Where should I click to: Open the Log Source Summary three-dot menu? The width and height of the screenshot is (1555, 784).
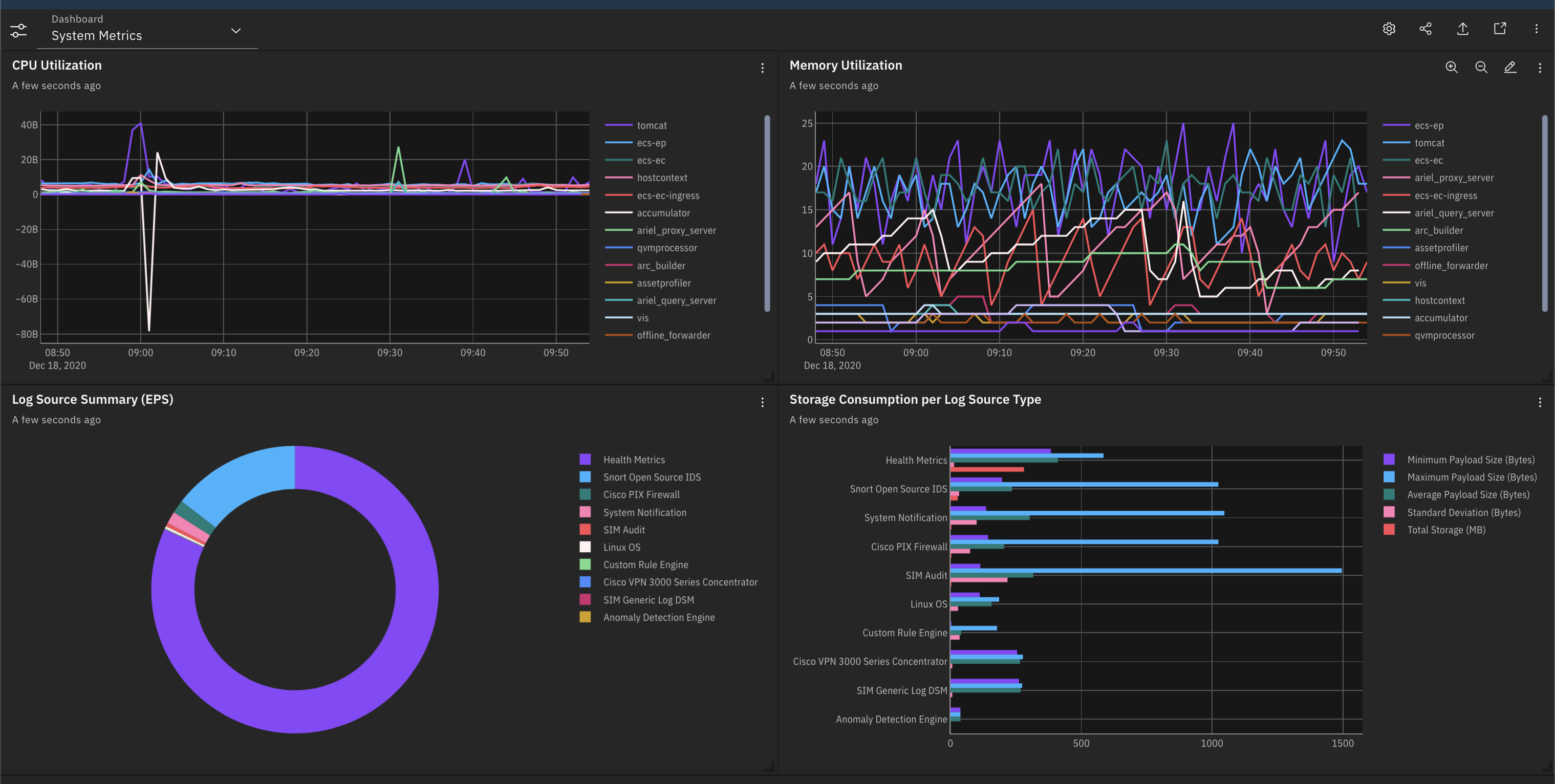point(763,402)
